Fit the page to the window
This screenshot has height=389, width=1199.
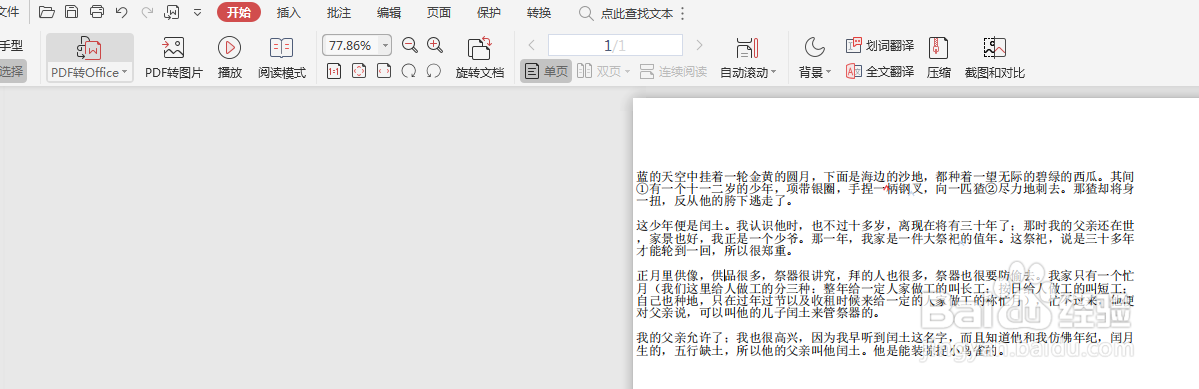[359, 71]
